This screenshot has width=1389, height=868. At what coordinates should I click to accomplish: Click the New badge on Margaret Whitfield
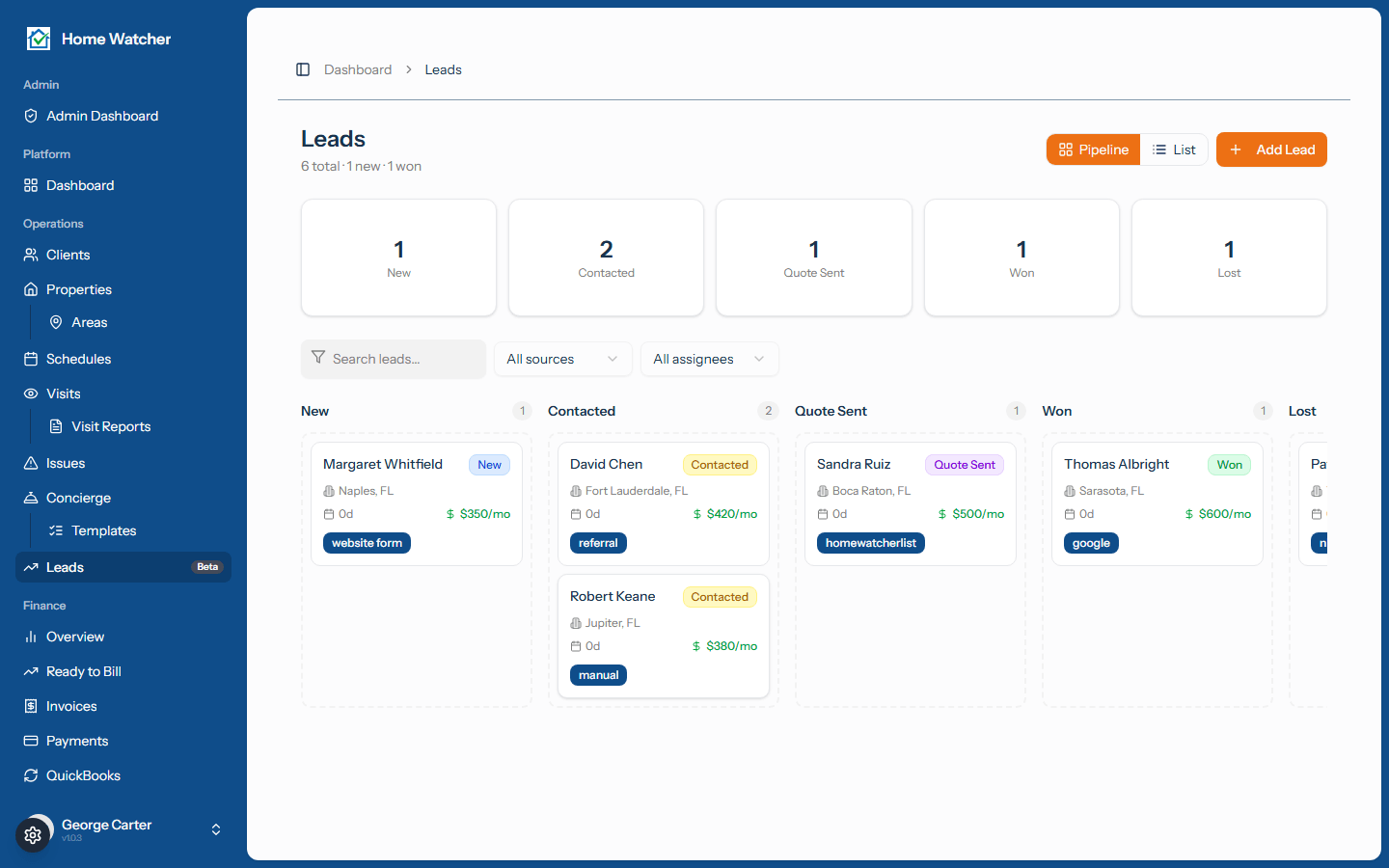(489, 465)
